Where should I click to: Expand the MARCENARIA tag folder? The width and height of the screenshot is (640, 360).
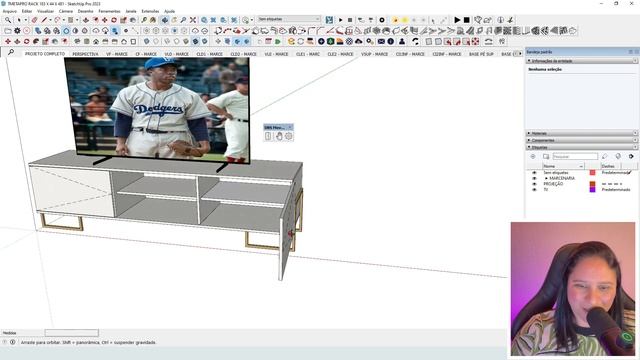(547, 178)
